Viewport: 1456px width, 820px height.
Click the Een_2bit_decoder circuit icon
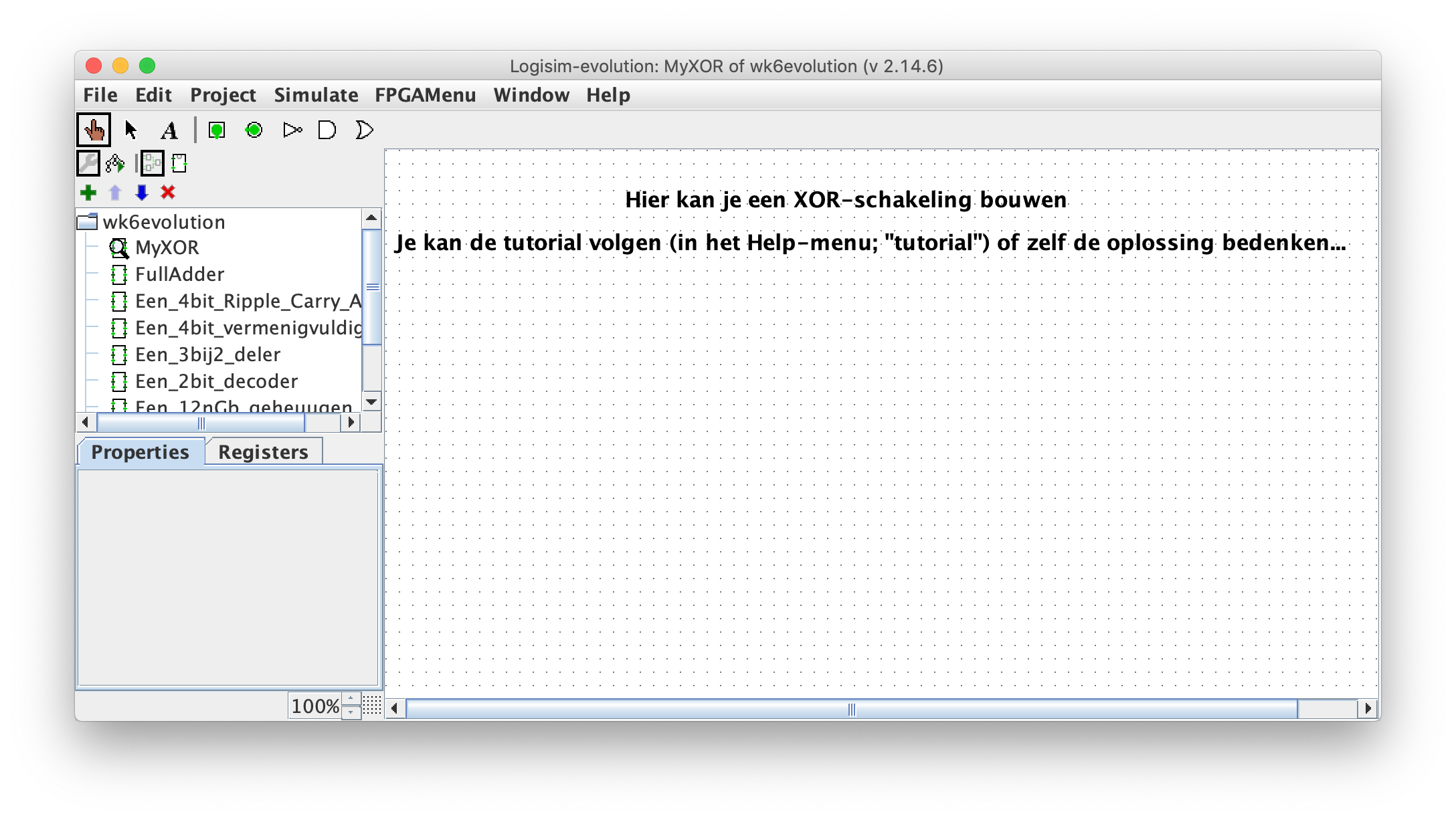point(119,381)
